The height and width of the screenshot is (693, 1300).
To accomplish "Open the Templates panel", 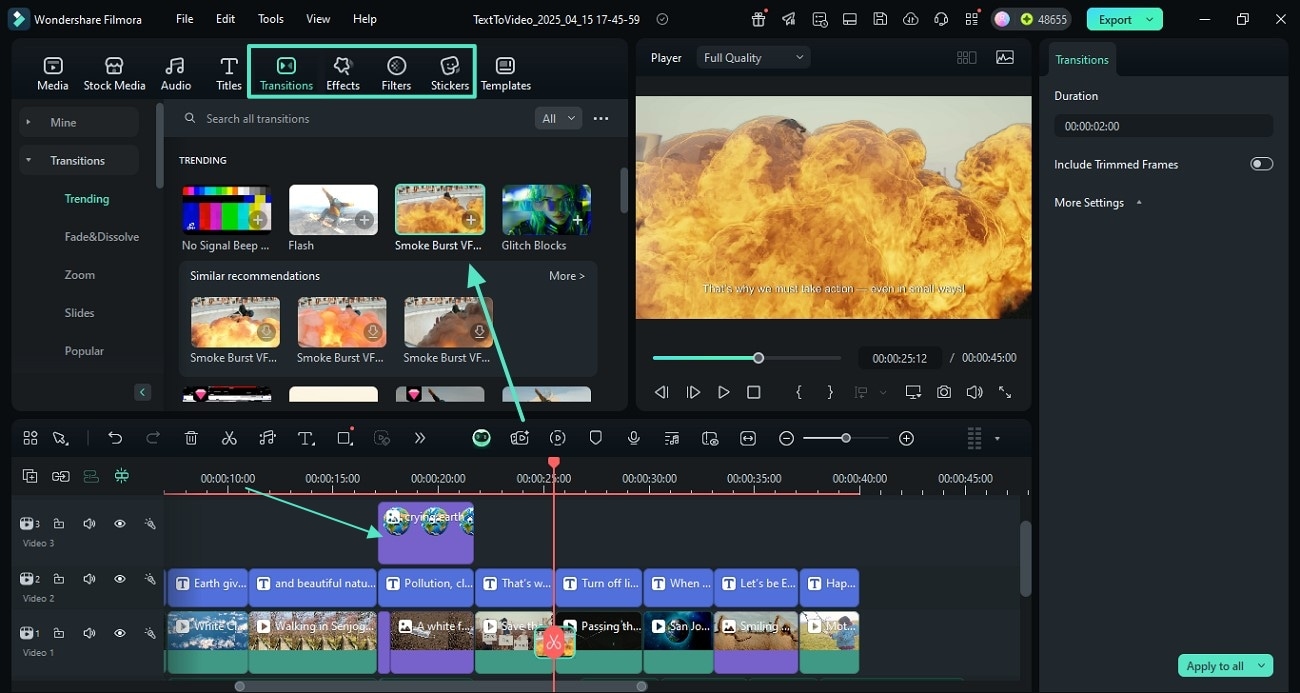I will [506, 74].
